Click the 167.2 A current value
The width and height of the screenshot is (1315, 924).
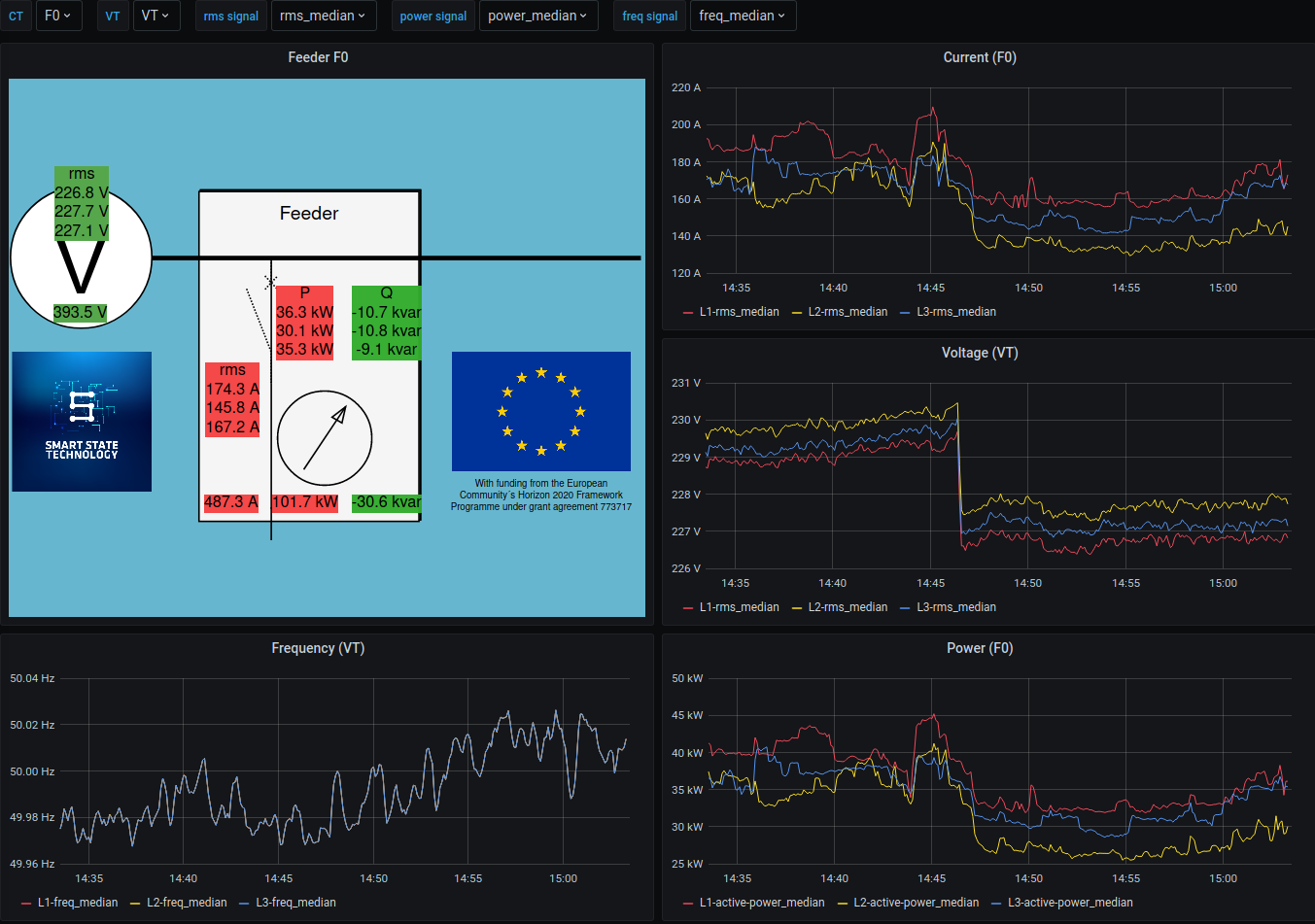click(232, 427)
